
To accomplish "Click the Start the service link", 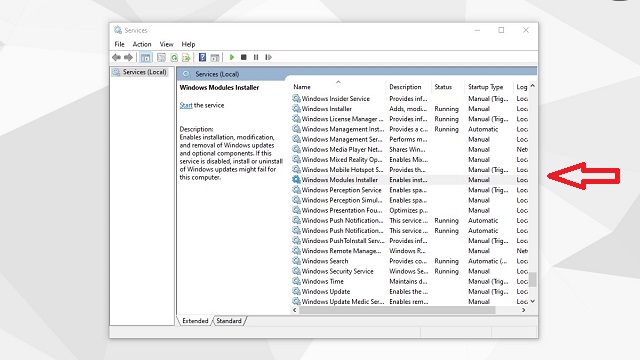I will [x=186, y=105].
